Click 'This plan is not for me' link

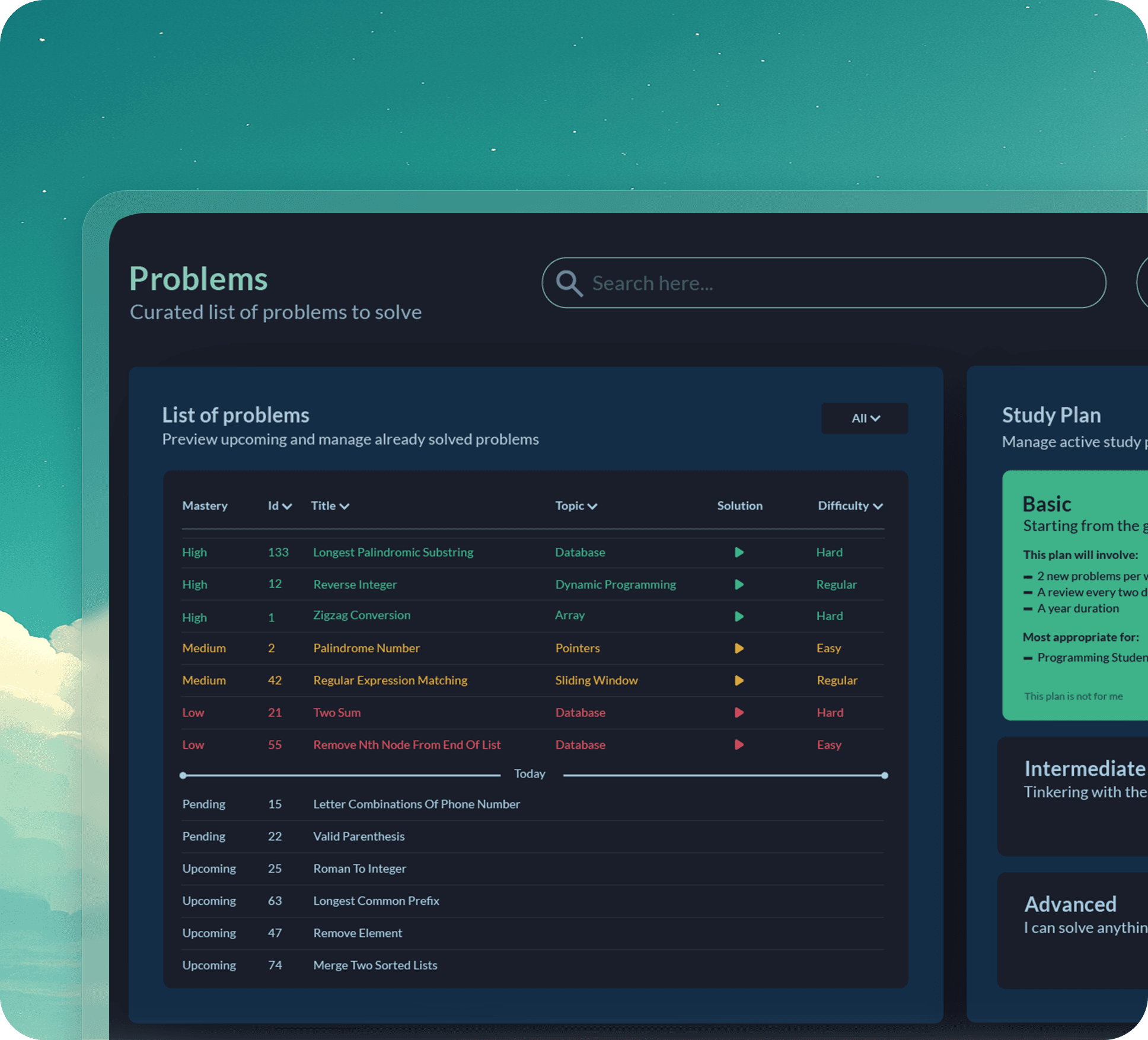1073,696
